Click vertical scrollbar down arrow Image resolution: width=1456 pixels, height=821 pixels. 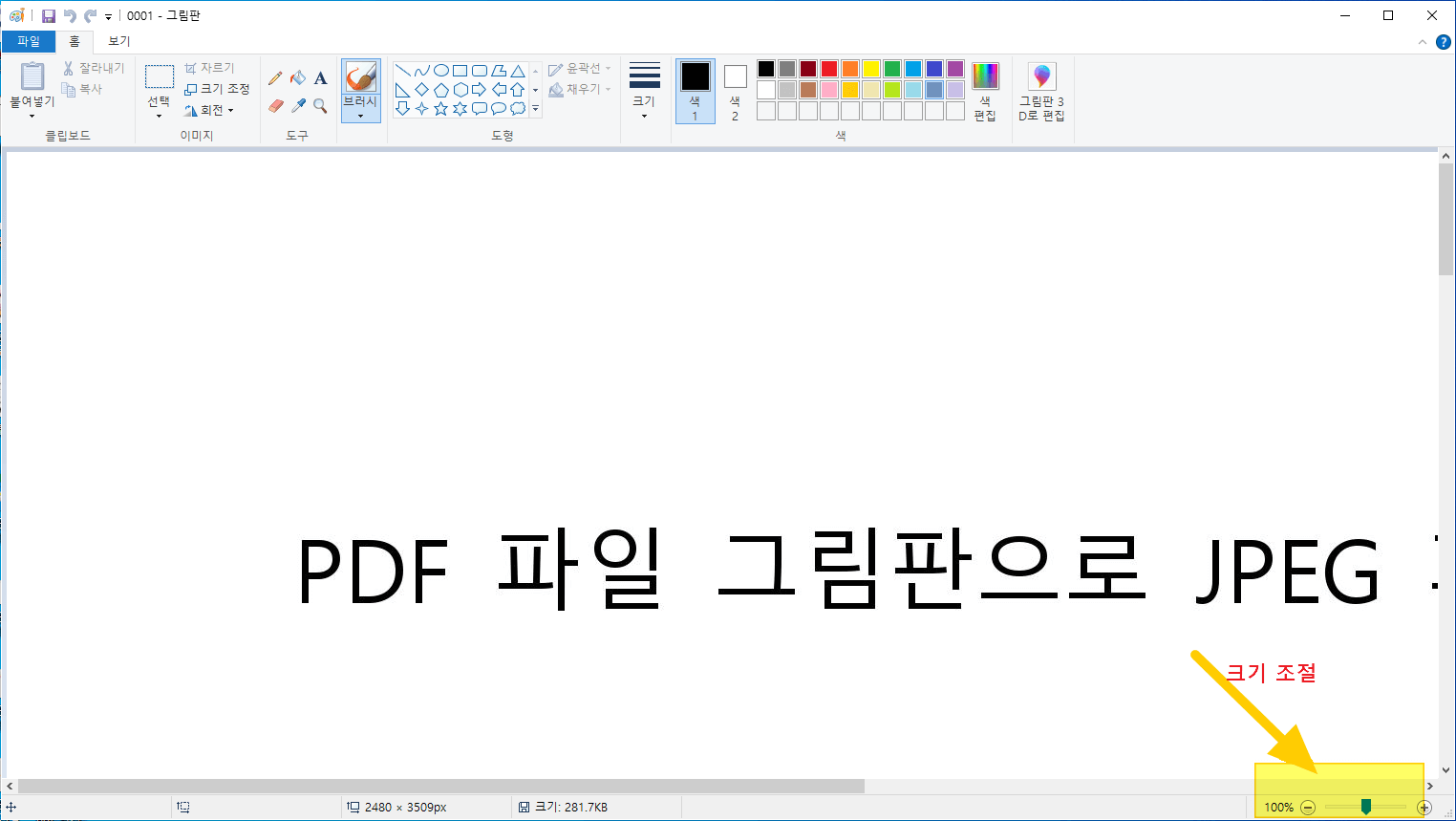click(1445, 769)
